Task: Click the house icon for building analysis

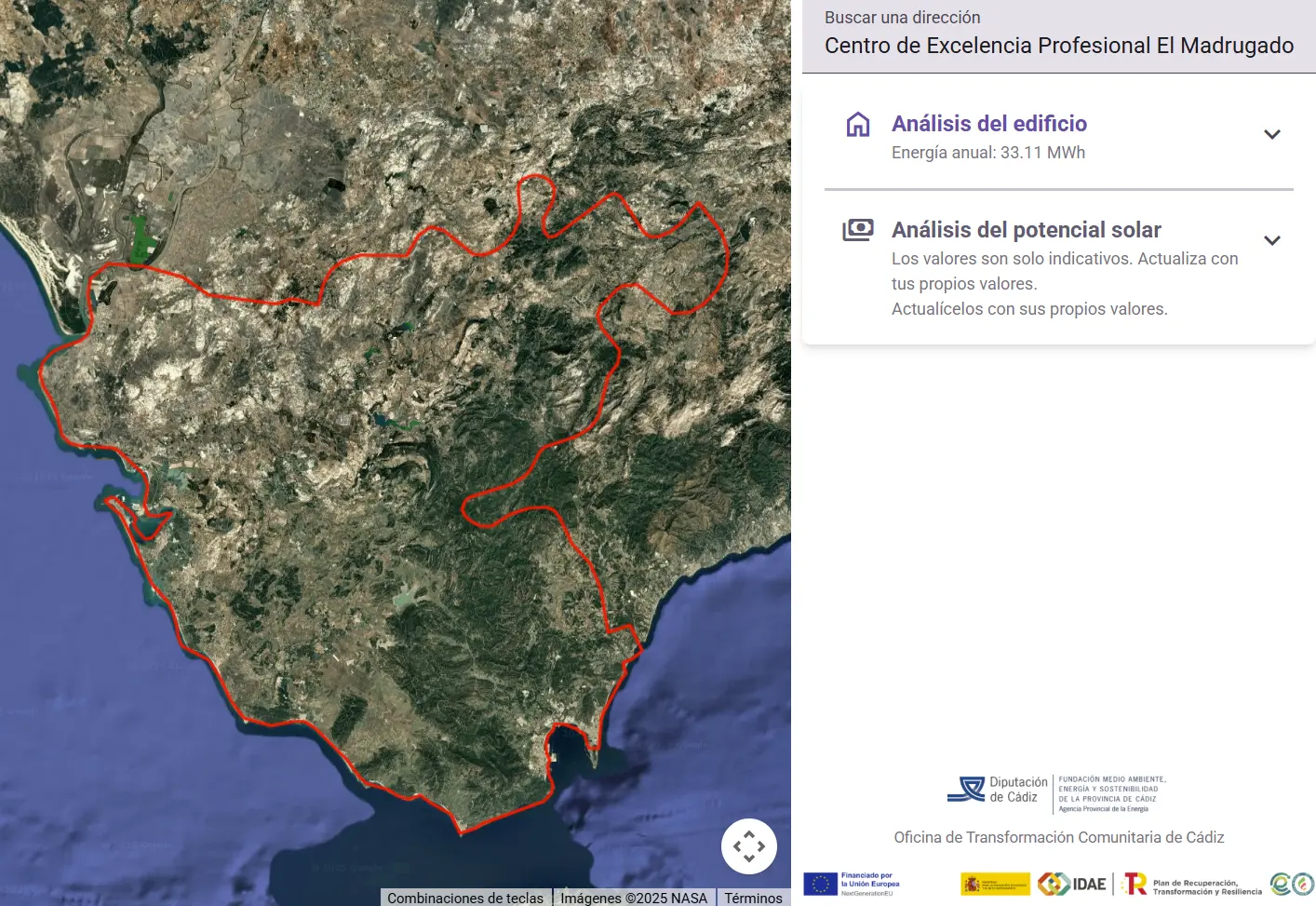Action: point(857,125)
